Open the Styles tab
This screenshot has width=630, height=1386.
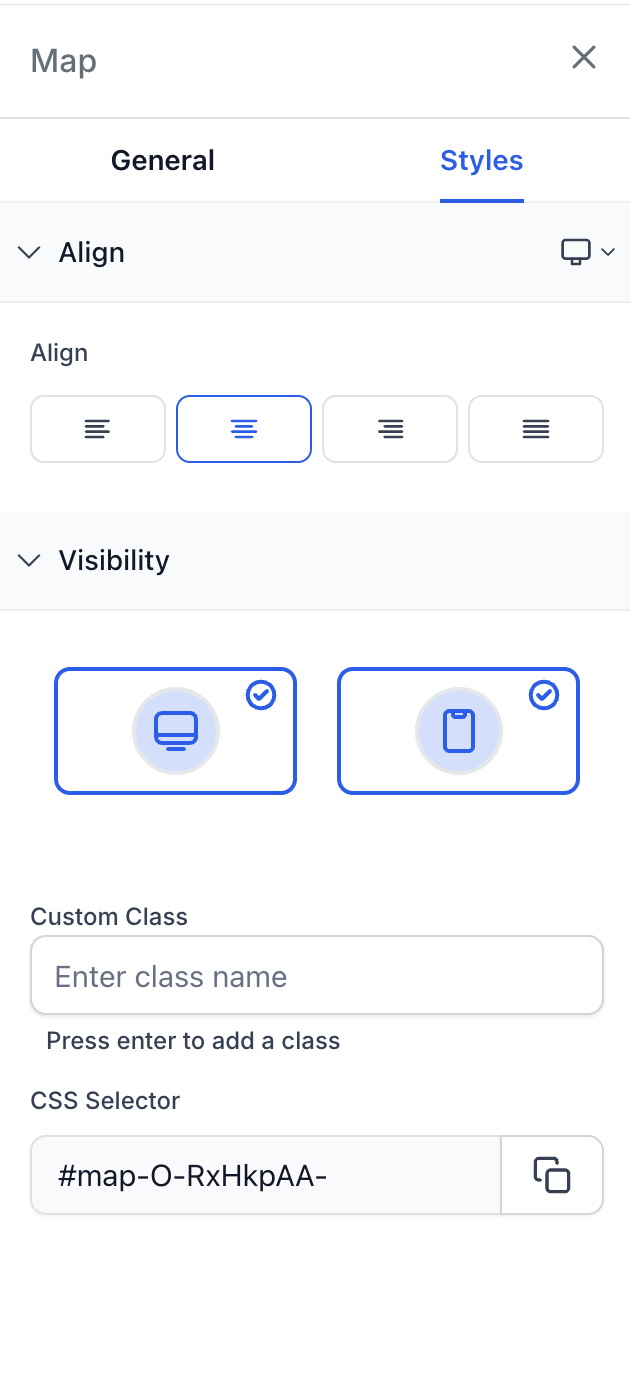(482, 160)
